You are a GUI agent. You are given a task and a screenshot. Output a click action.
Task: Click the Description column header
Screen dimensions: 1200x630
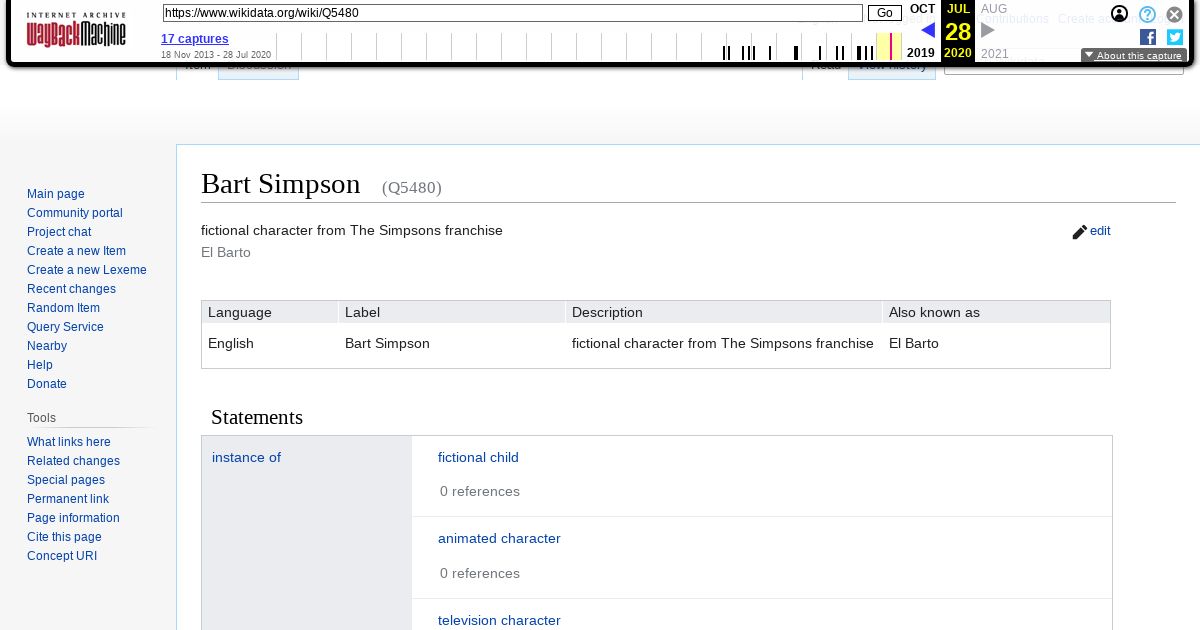tap(607, 312)
